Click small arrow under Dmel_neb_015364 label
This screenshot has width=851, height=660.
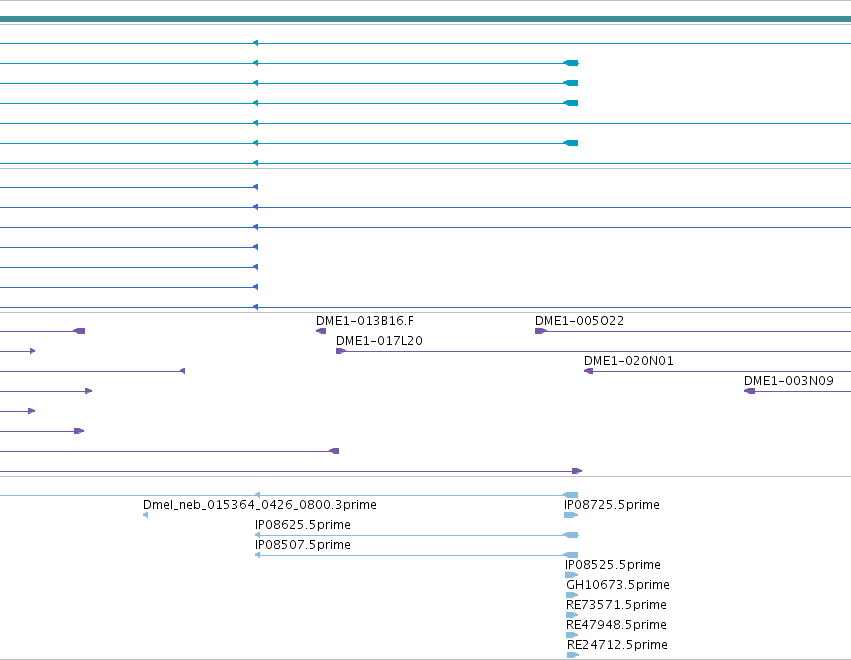click(145, 515)
